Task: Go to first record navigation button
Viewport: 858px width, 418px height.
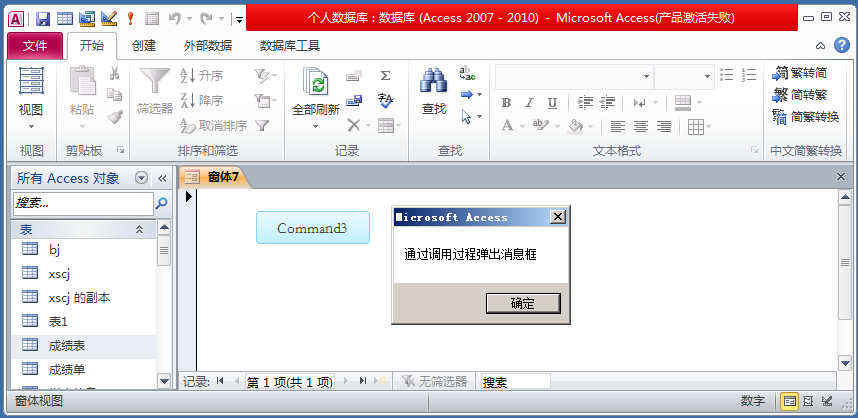Action: [x=221, y=381]
